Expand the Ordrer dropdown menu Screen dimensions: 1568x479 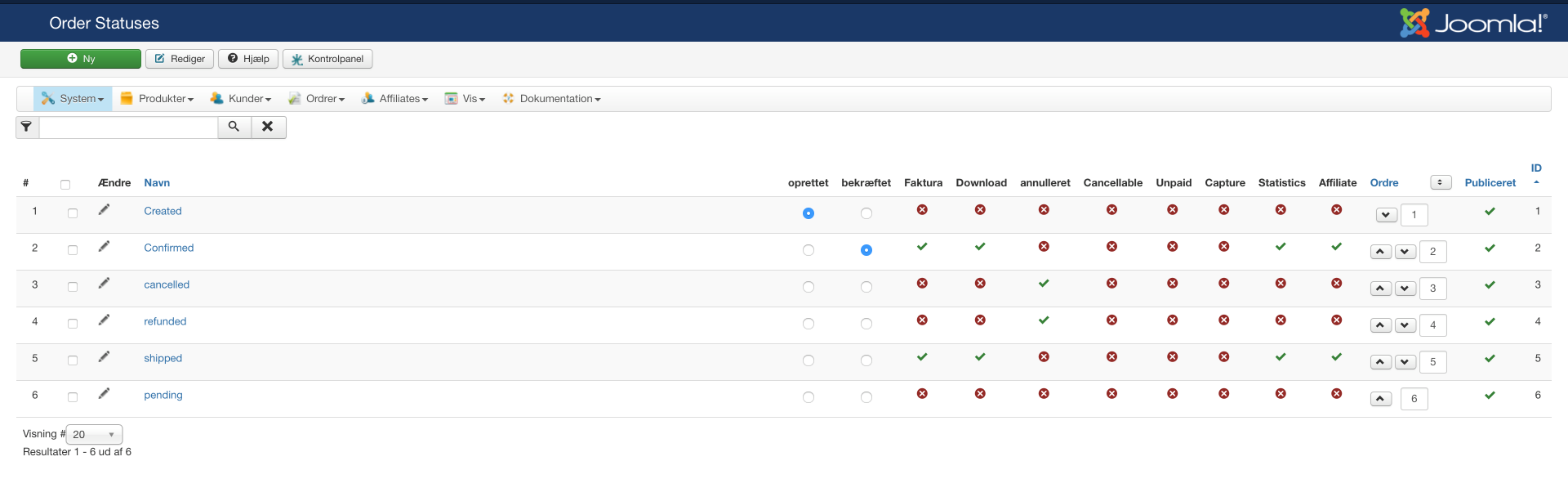coord(316,99)
